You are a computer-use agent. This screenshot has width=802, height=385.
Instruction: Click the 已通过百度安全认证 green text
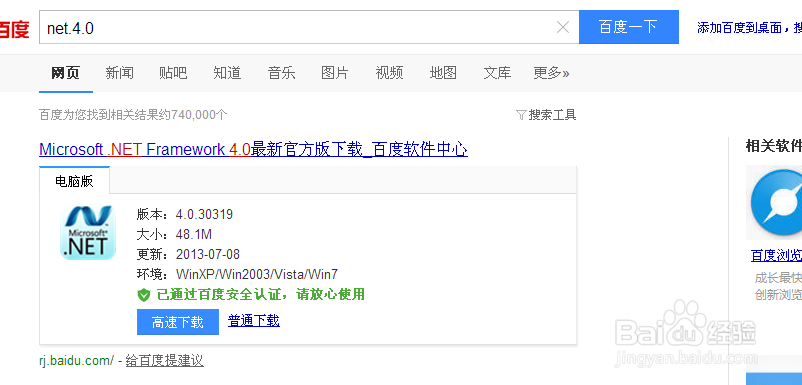pyautogui.click(x=260, y=295)
